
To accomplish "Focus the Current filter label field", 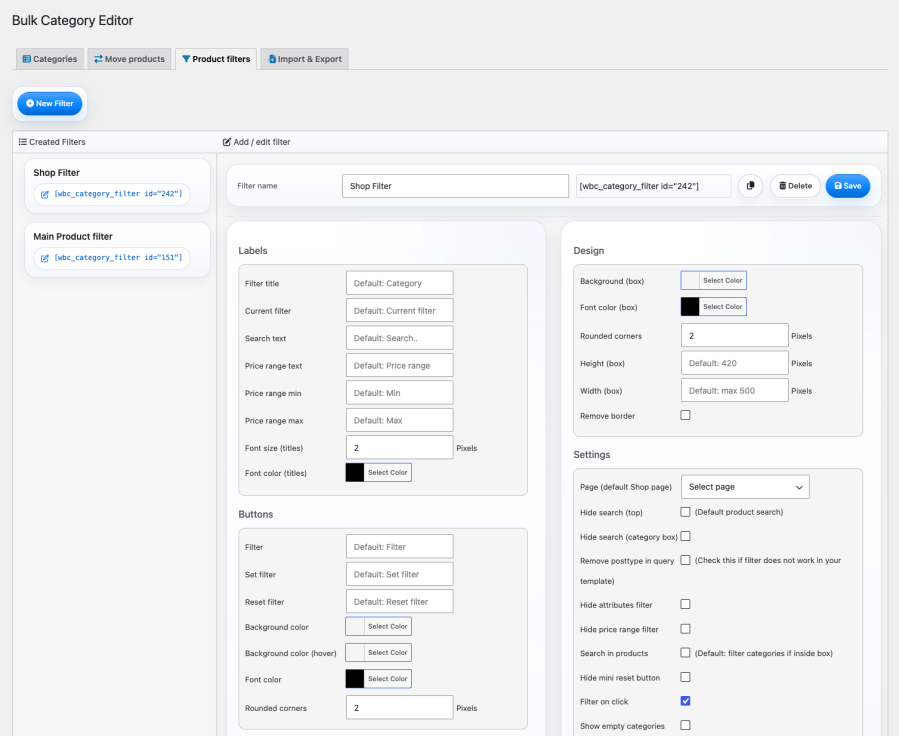I will pos(400,311).
